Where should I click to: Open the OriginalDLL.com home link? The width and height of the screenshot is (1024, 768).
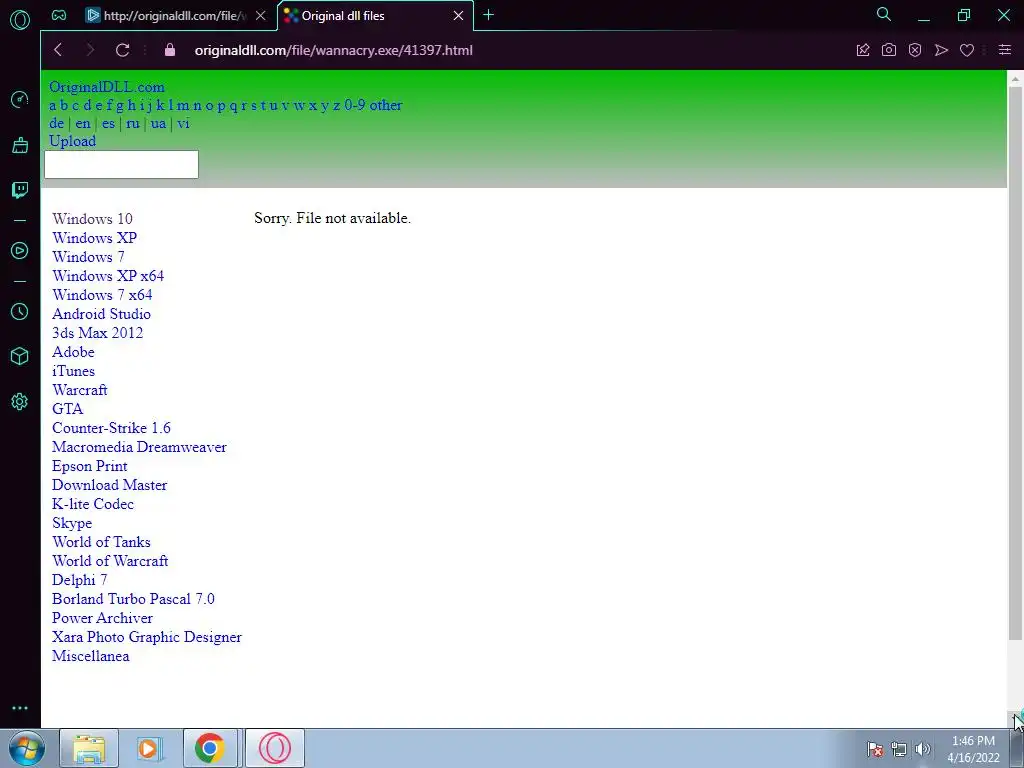107,87
